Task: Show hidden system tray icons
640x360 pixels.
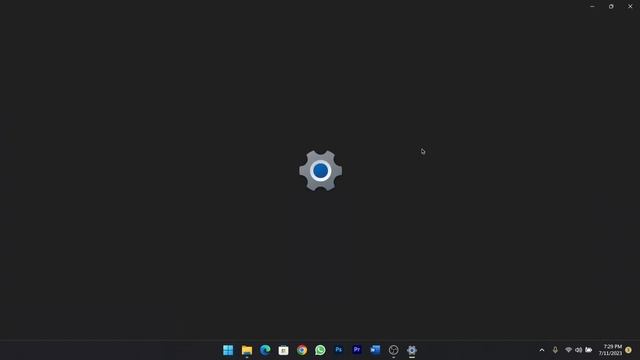Action: coord(542,350)
